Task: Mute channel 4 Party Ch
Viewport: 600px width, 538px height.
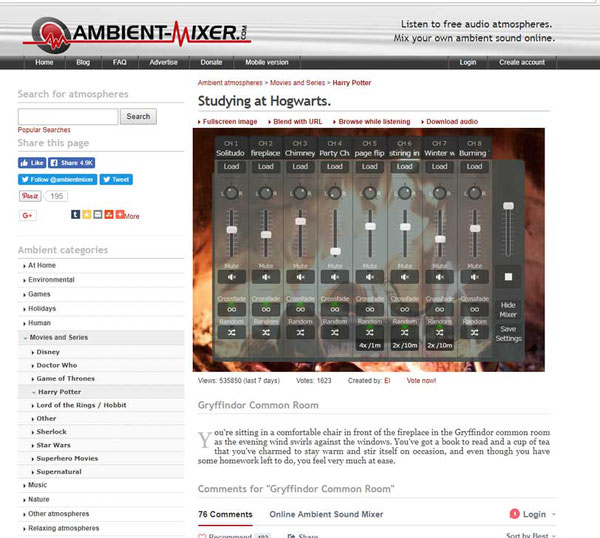Action: click(x=335, y=277)
